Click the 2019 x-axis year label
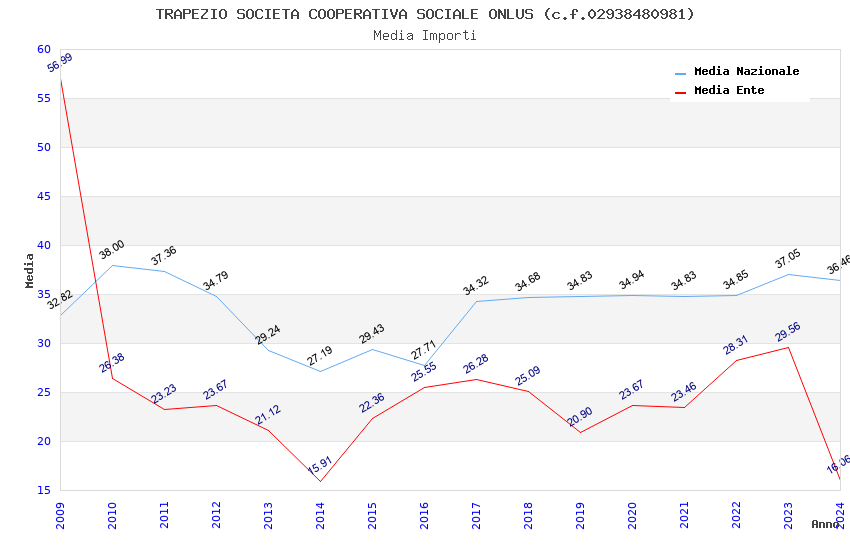Screen dimensions: 850x550 580,515
